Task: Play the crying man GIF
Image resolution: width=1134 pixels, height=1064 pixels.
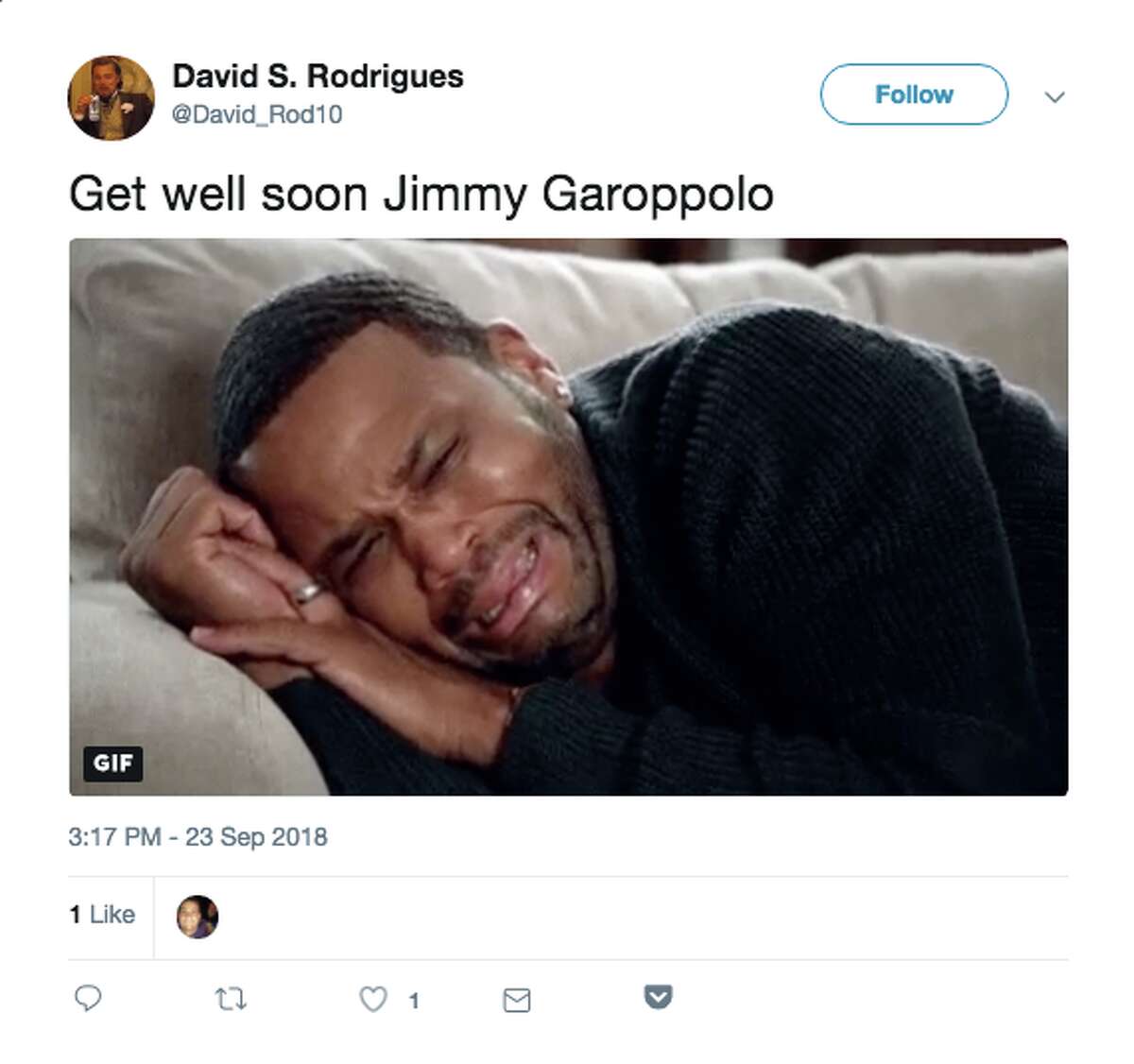Action: pos(569,517)
